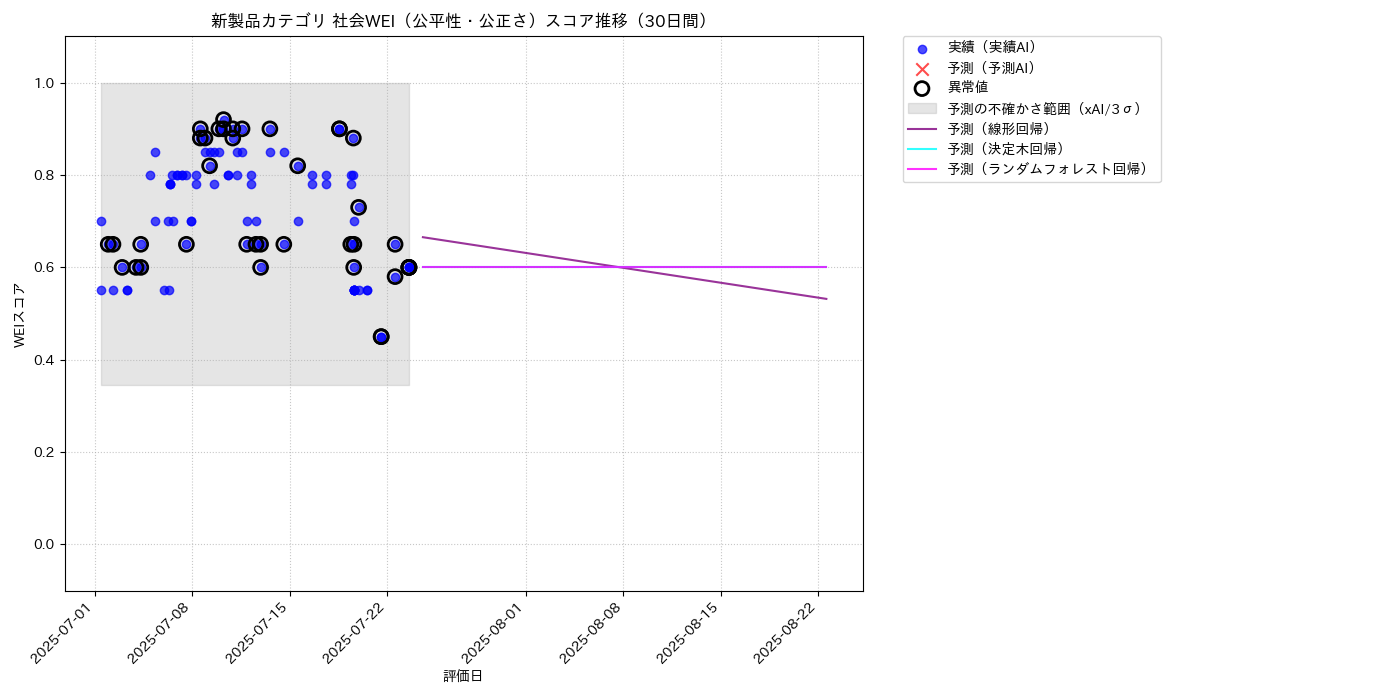The width and height of the screenshot is (1400, 700).
Task: Click the y-axis tick 0.6
Action: point(46,268)
